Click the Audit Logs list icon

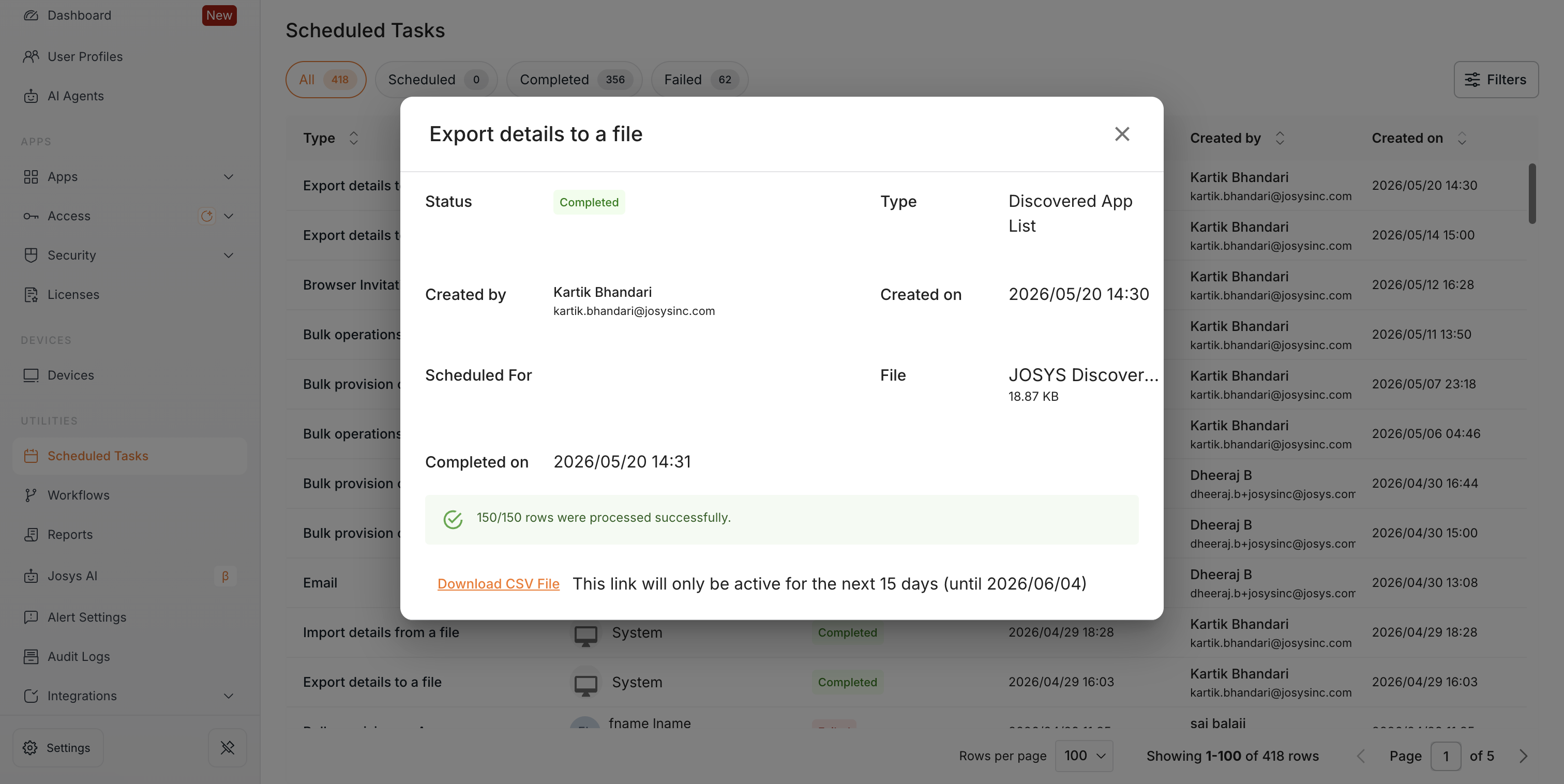coord(31,656)
